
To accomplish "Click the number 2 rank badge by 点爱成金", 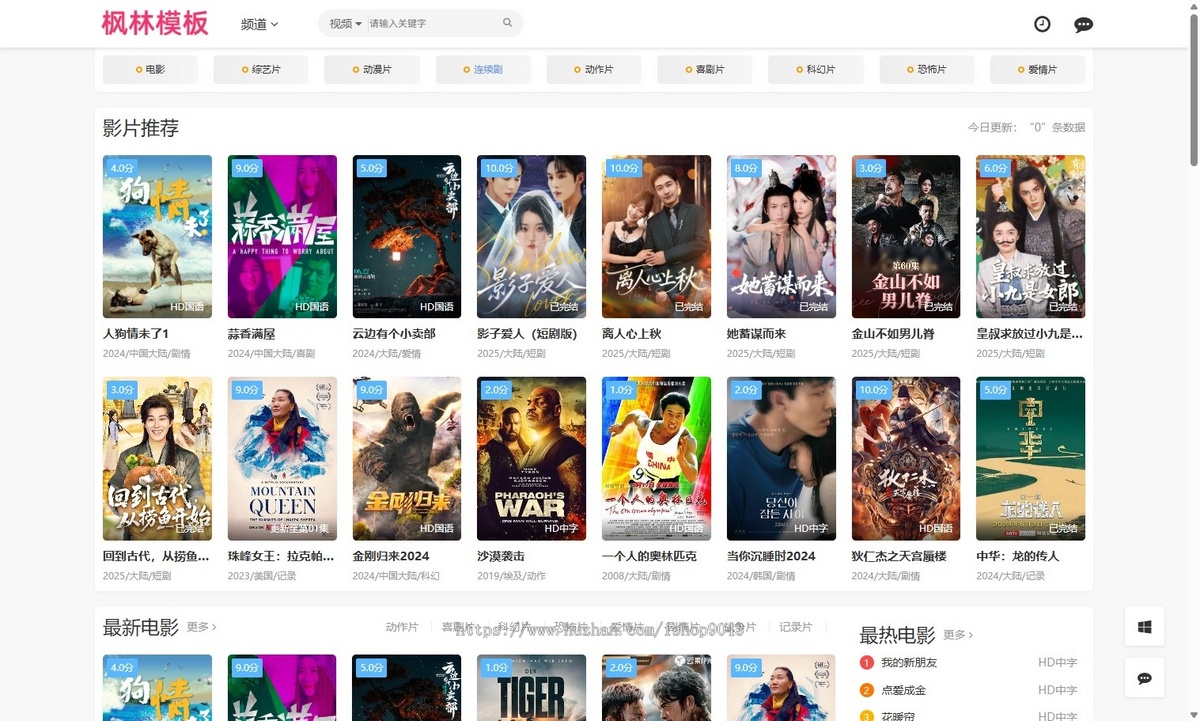I will coord(867,690).
